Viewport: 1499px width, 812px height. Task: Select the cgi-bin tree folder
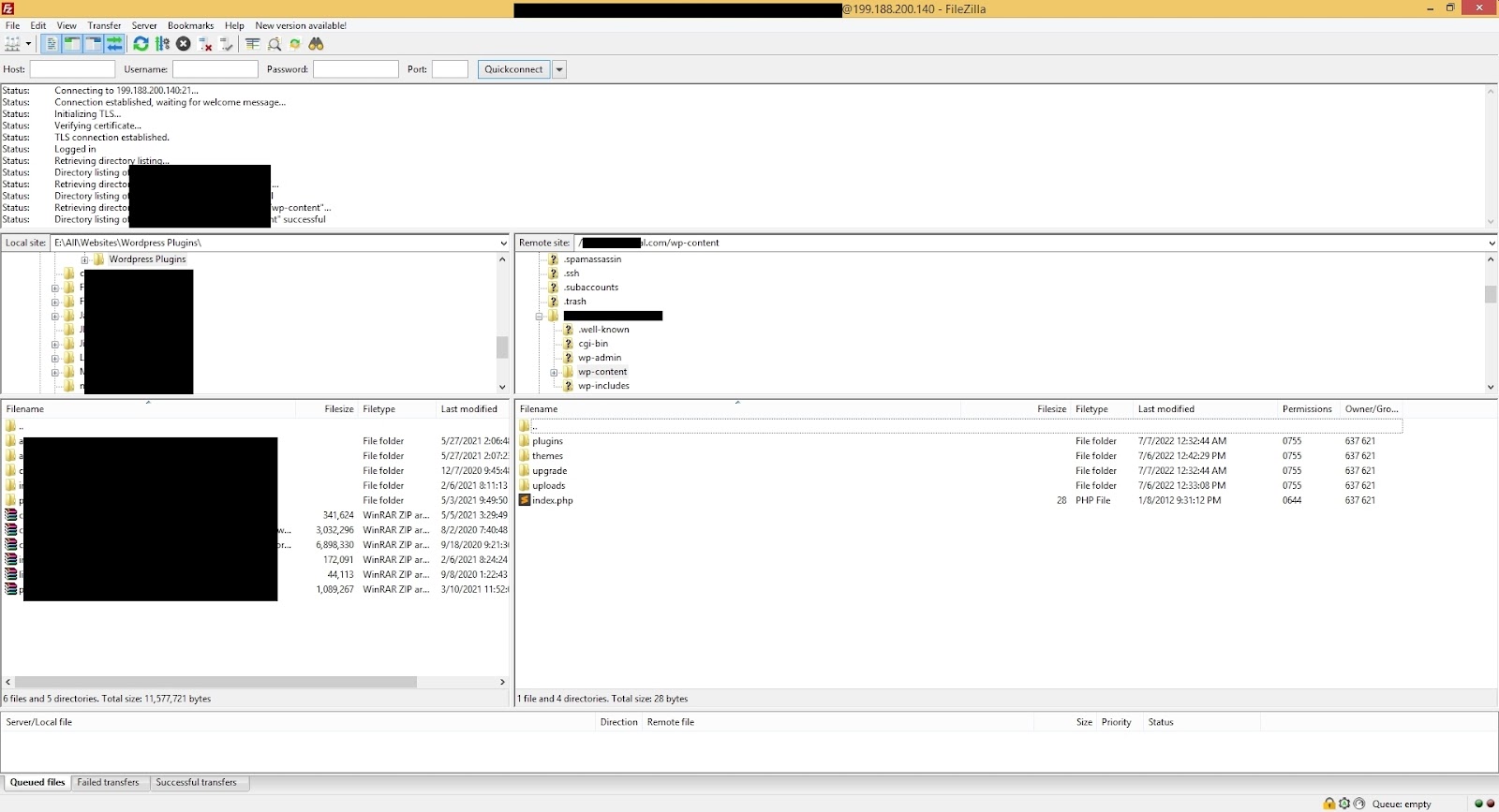click(x=593, y=344)
